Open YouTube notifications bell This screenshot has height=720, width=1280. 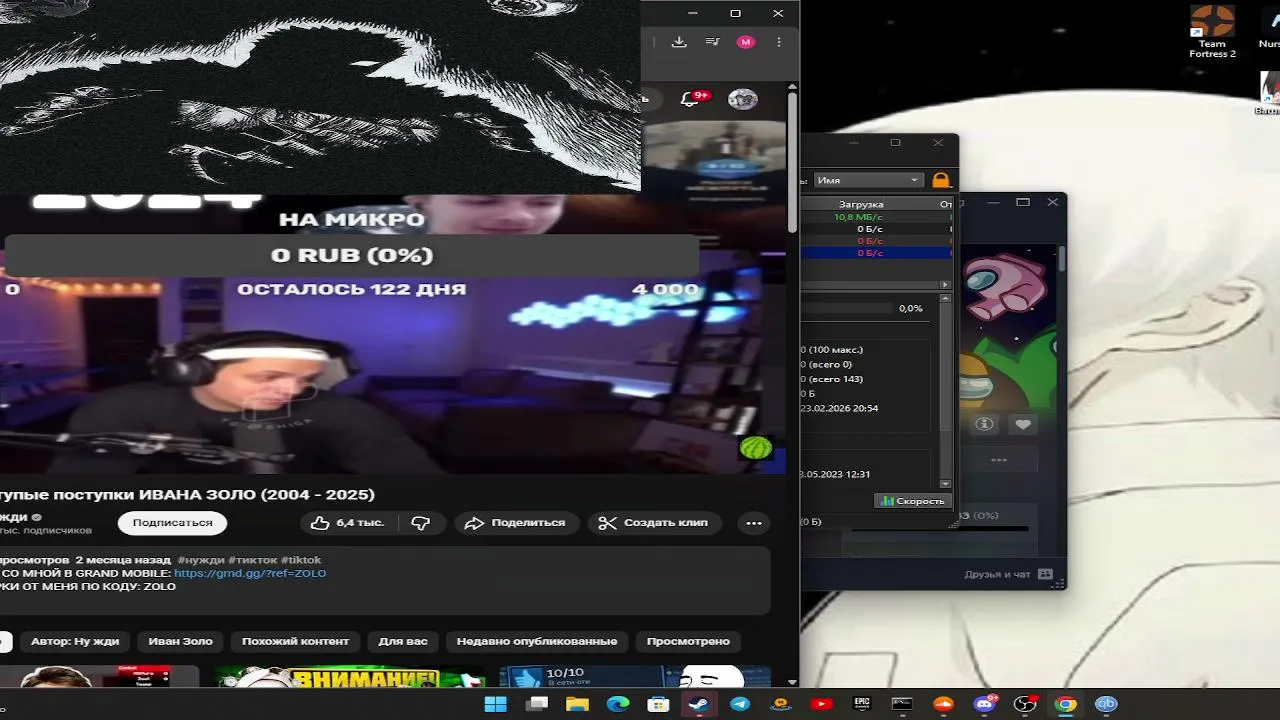690,99
